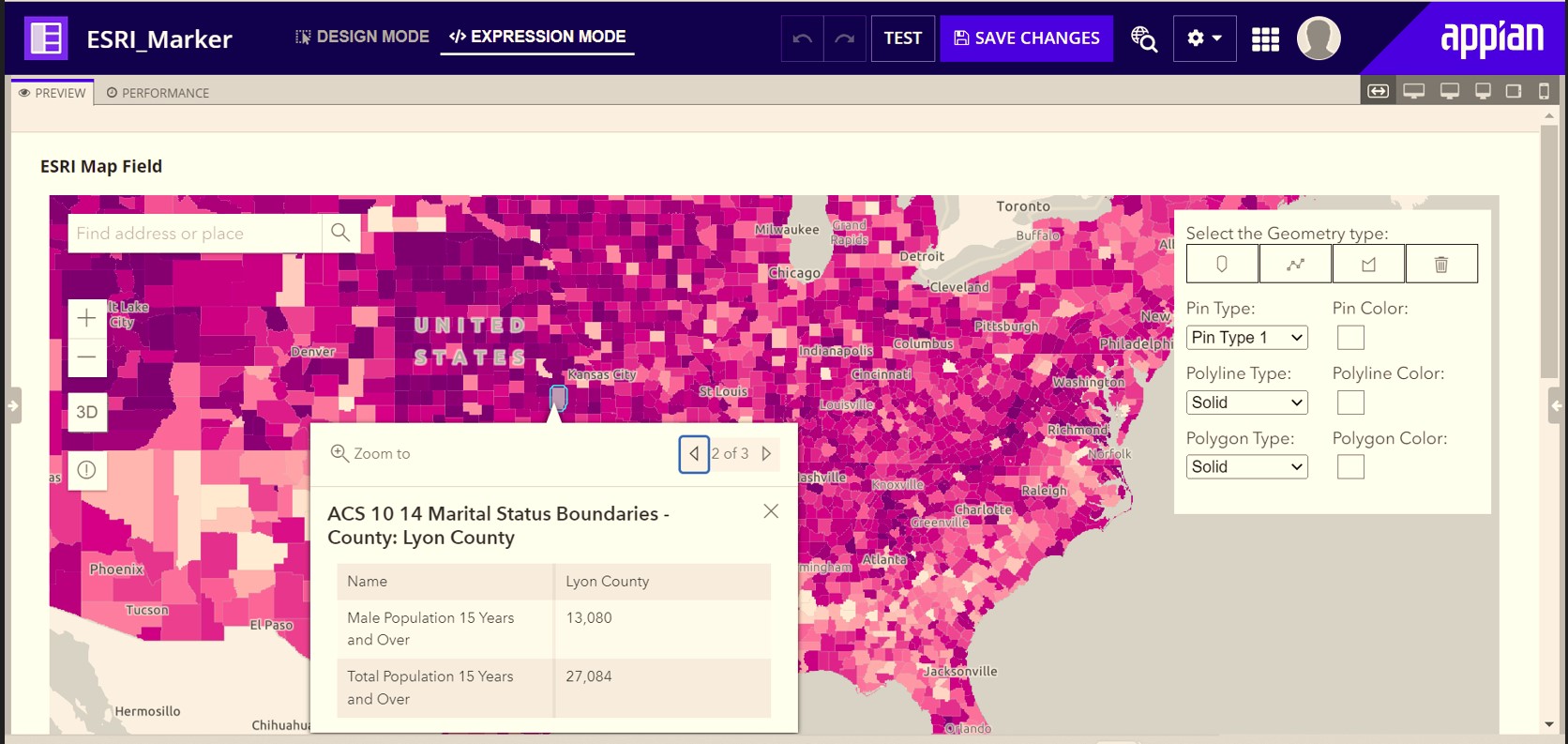Zoom out on the map with minus

coord(86,357)
